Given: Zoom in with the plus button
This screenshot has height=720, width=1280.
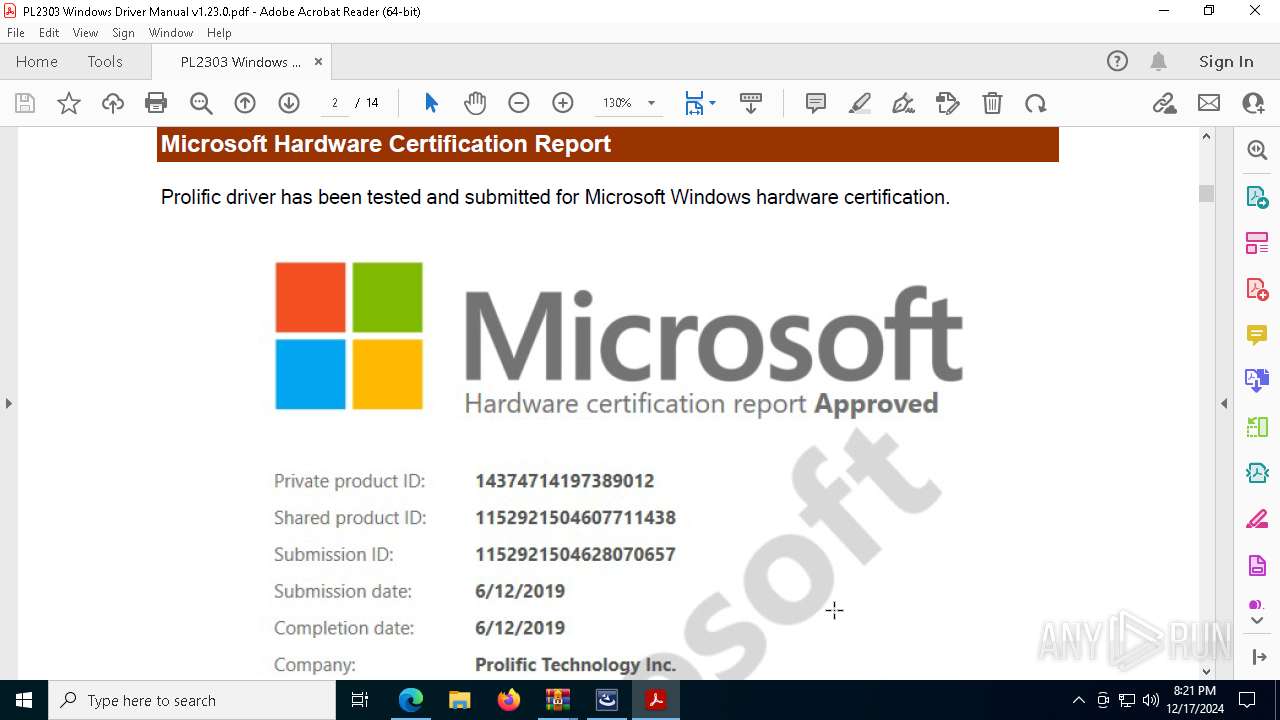Looking at the screenshot, I should 563,103.
